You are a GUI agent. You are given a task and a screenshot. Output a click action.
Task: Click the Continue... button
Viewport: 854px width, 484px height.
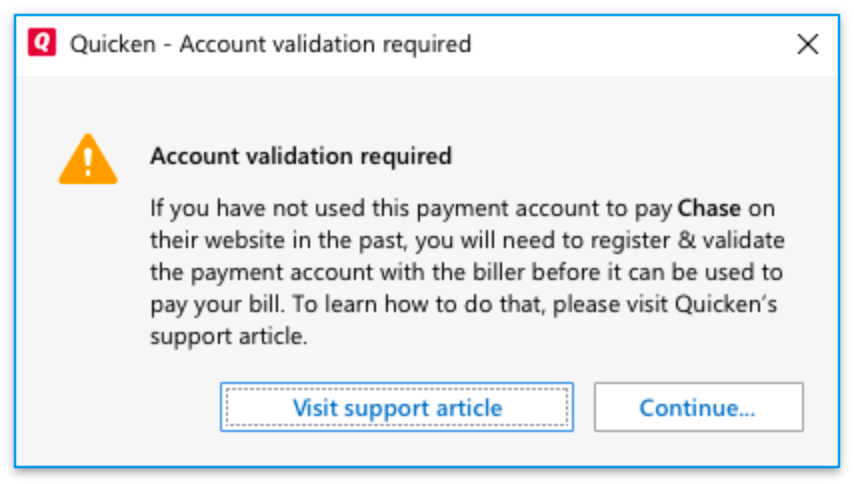698,407
